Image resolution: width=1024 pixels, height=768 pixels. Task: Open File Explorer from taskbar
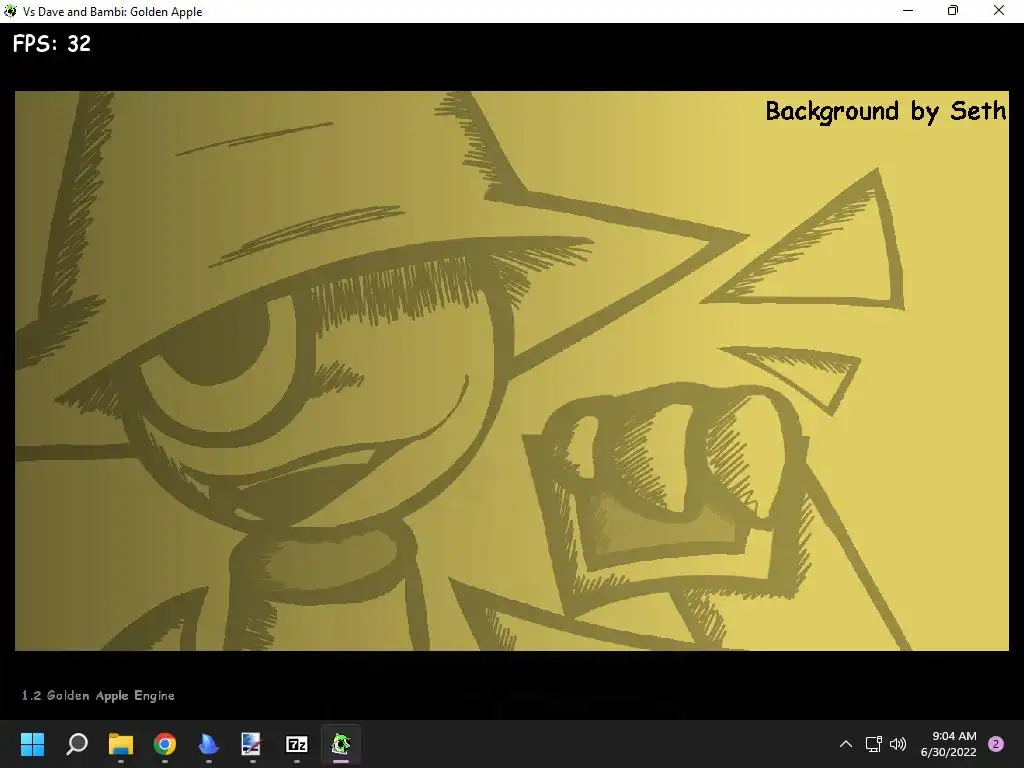[x=121, y=743]
